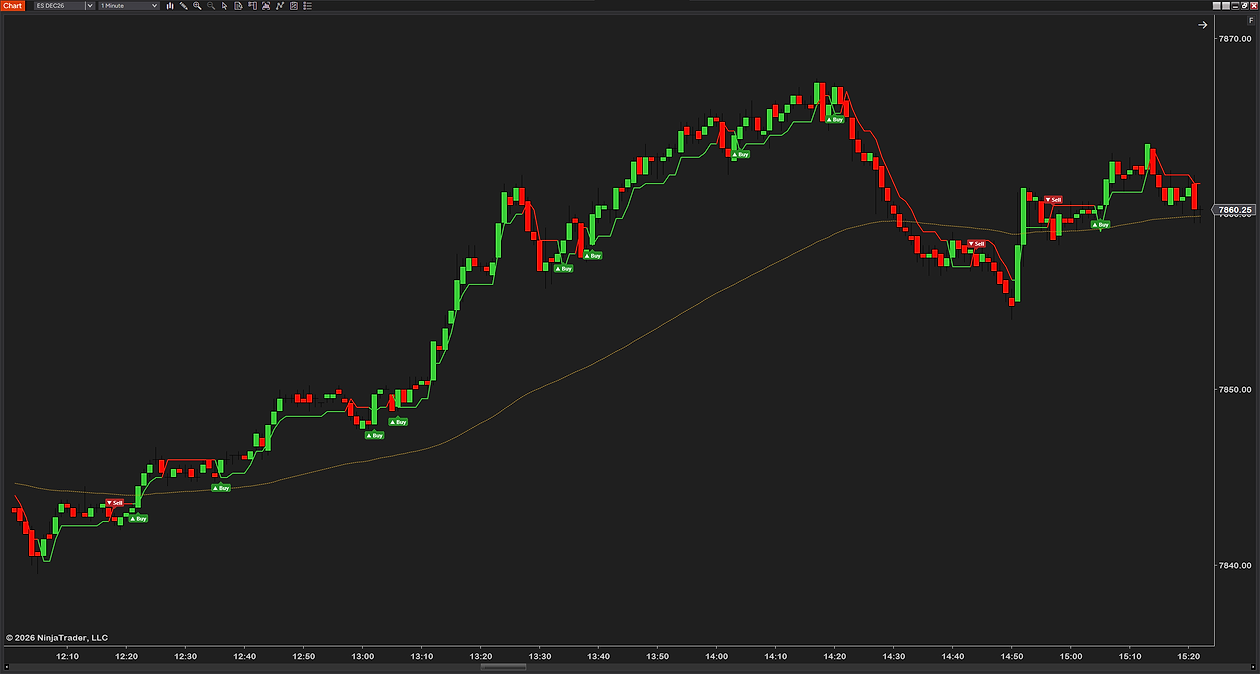
Task: Click the 14:00 time axis label
Action: 717,656
